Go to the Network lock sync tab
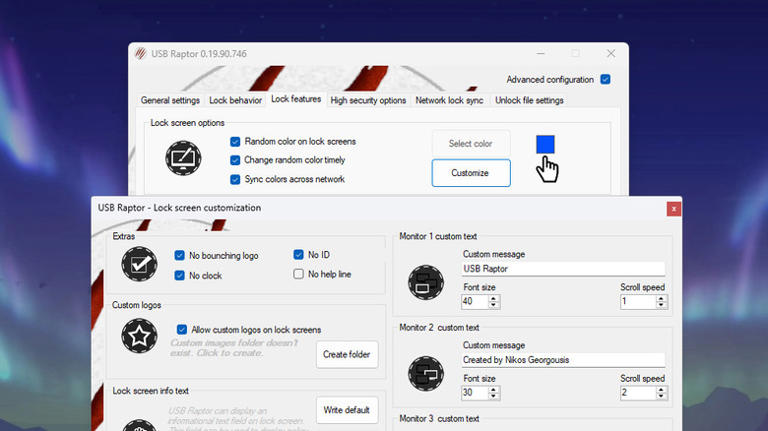This screenshot has height=431, width=768. 449,100
